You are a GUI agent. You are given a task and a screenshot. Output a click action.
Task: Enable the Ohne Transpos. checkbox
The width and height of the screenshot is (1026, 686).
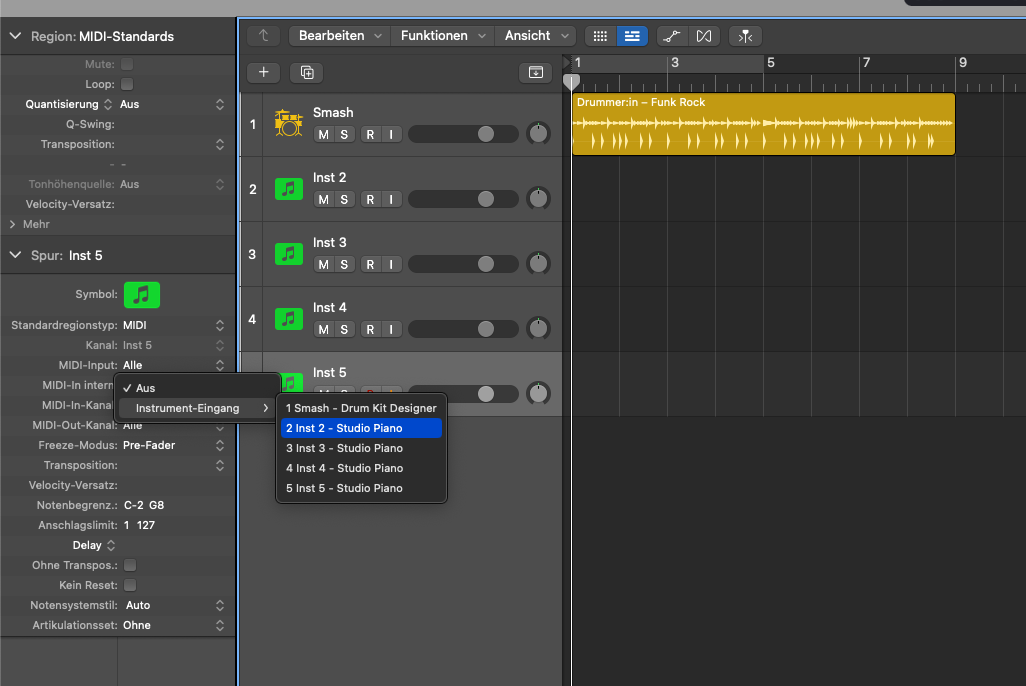pyautogui.click(x=130, y=566)
